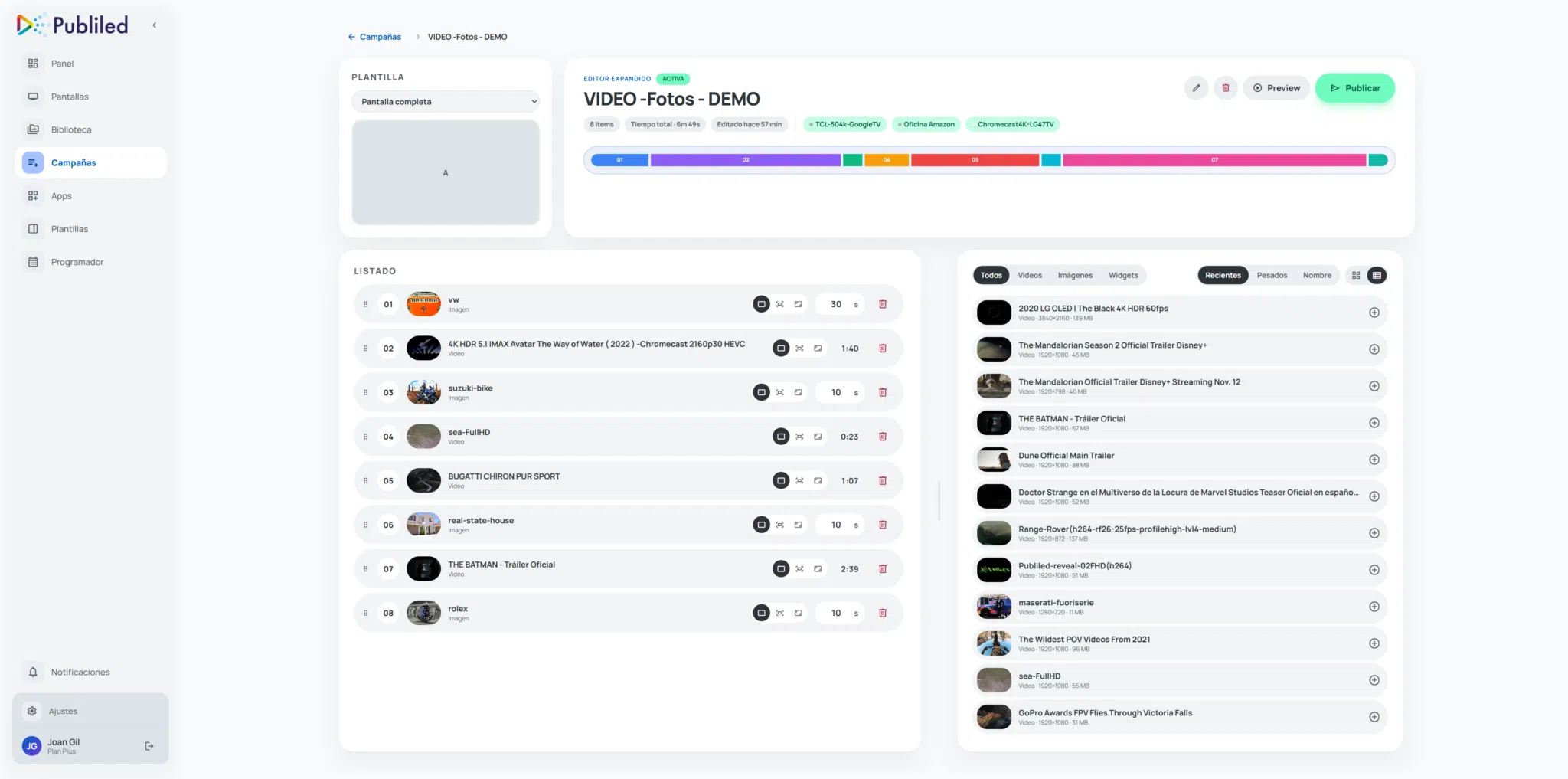This screenshot has width=1568, height=779.
Task: Log out using icon next to Joan Gil
Action: click(149, 746)
